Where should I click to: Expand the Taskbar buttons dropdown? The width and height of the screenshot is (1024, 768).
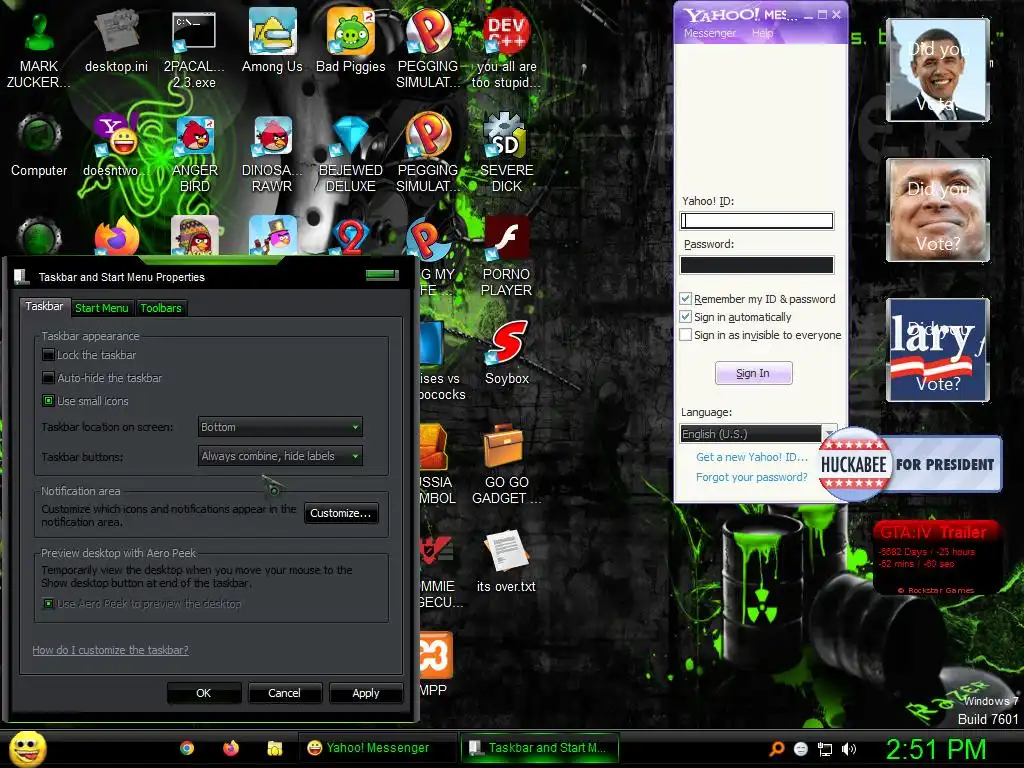280,456
